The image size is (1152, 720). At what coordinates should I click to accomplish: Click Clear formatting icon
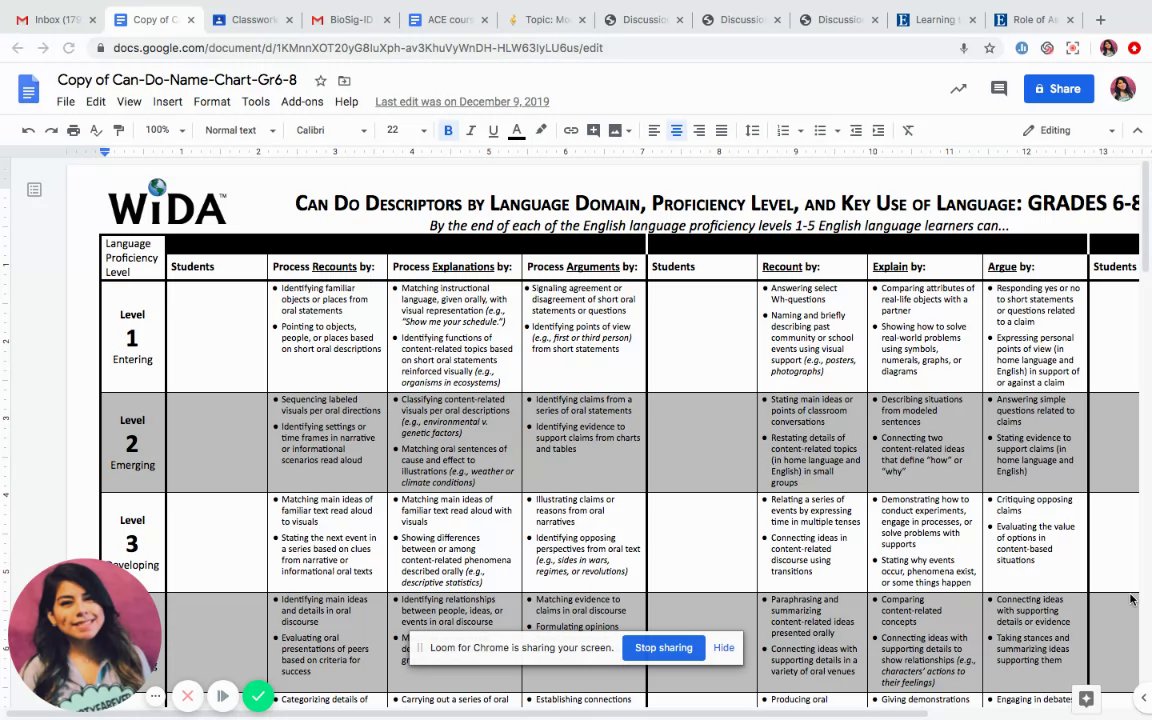coord(908,130)
